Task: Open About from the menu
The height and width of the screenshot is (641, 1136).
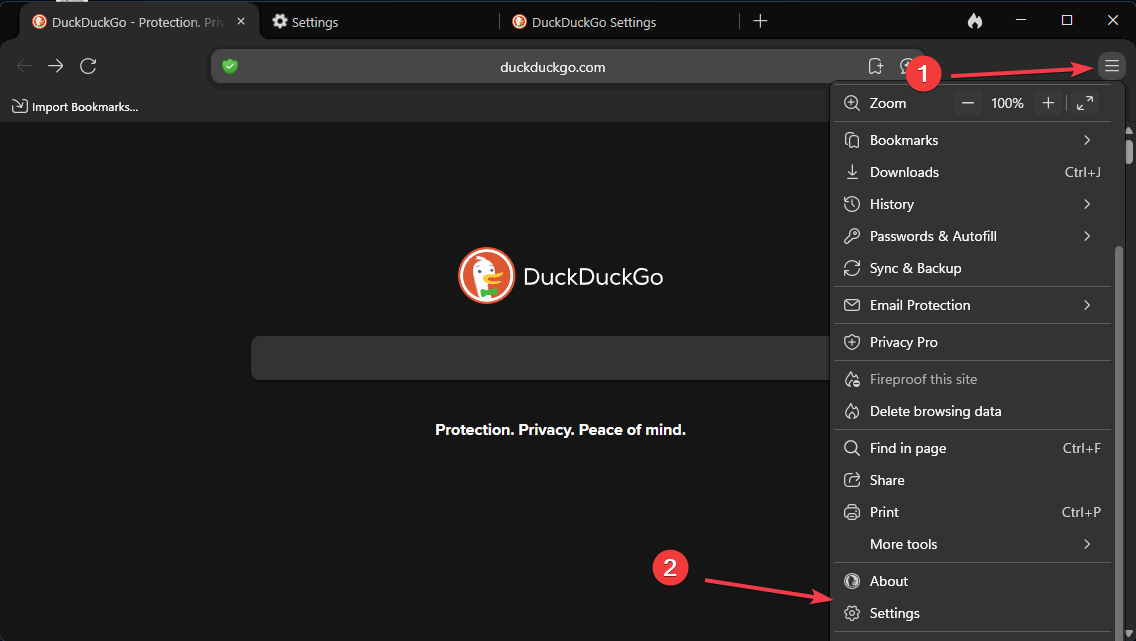Action: coord(972,581)
